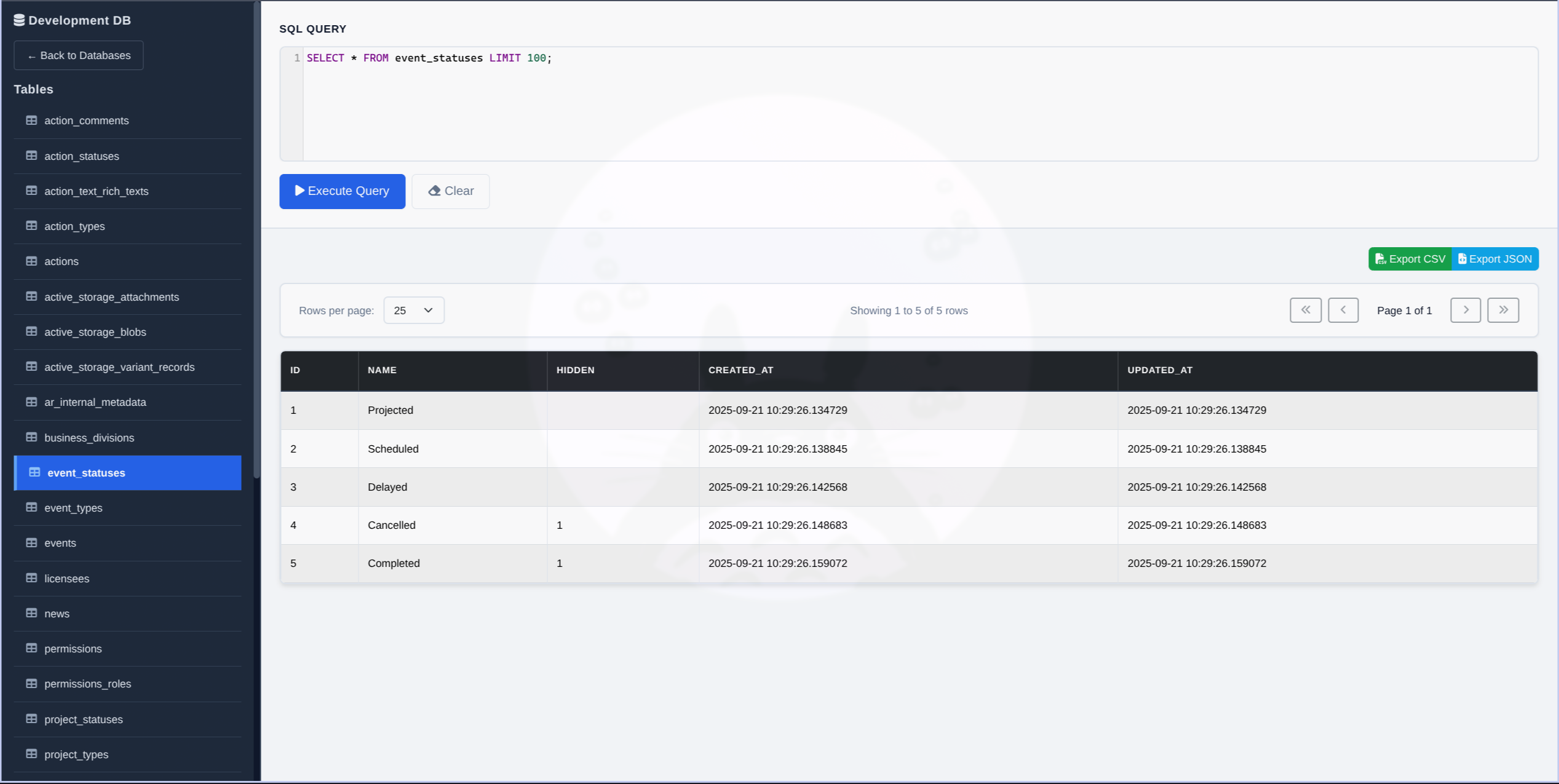Open the business_divisions table
The height and width of the screenshot is (784, 1559).
click(x=89, y=437)
